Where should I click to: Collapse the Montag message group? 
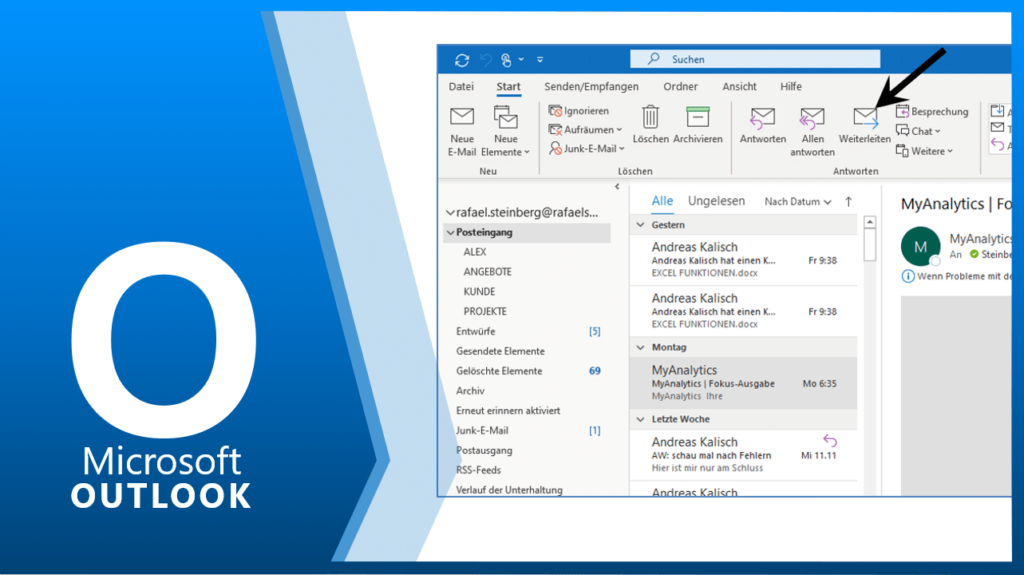[641, 348]
